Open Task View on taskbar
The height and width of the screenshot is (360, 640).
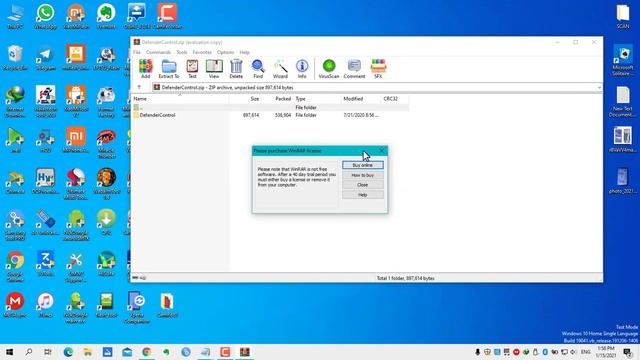tap(48, 352)
